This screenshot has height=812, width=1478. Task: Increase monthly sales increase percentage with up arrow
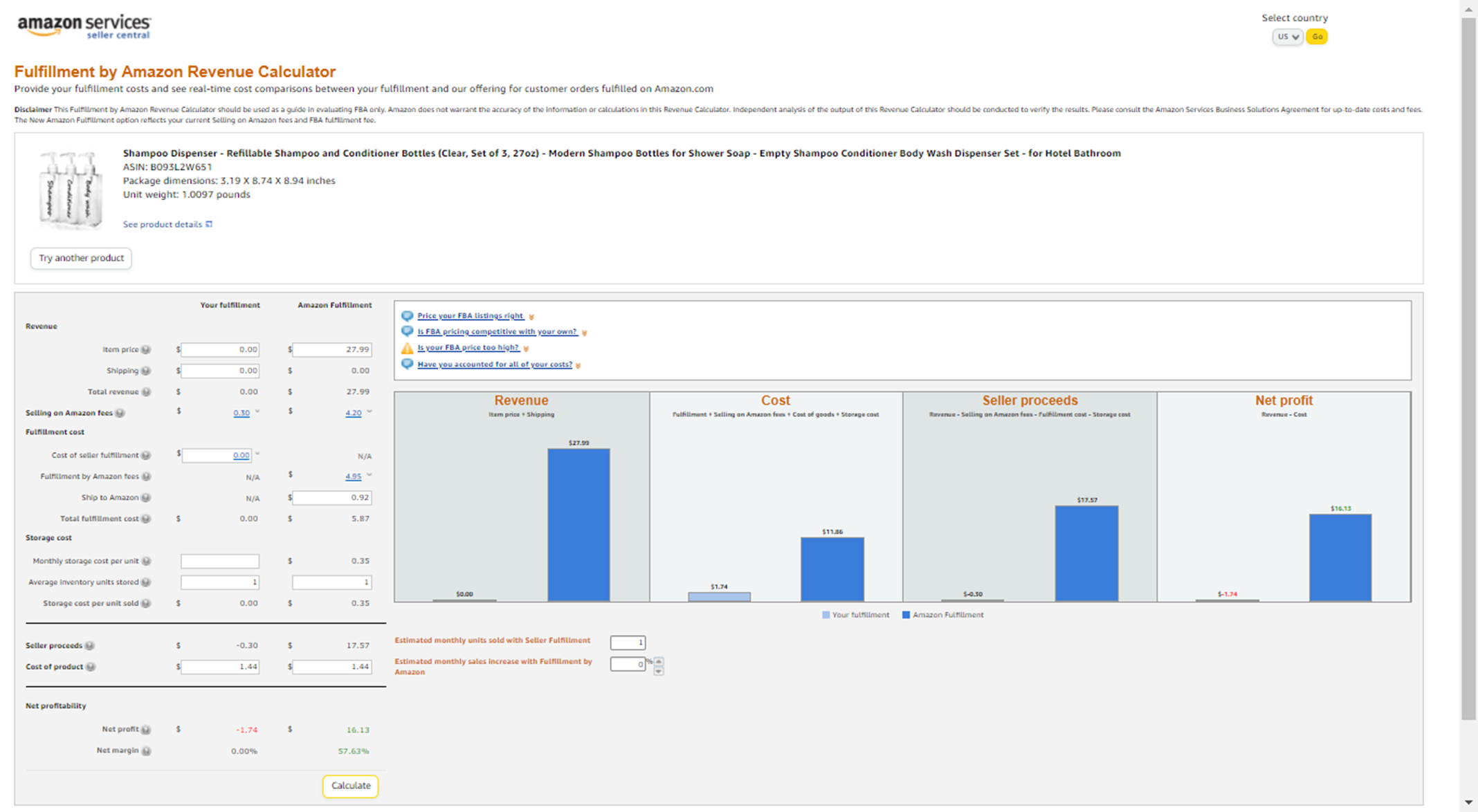tap(659, 661)
